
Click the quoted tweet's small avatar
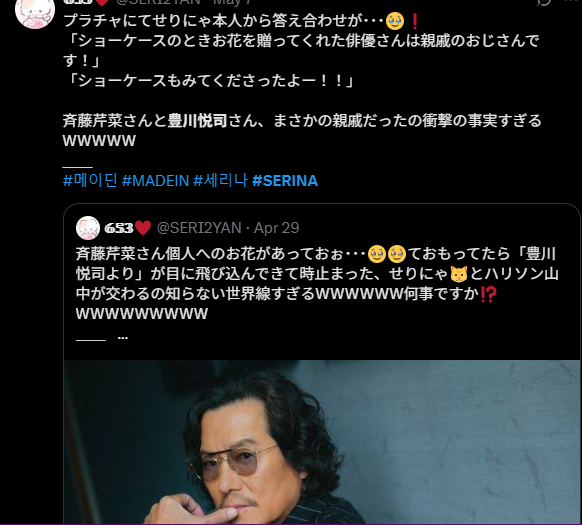88,228
